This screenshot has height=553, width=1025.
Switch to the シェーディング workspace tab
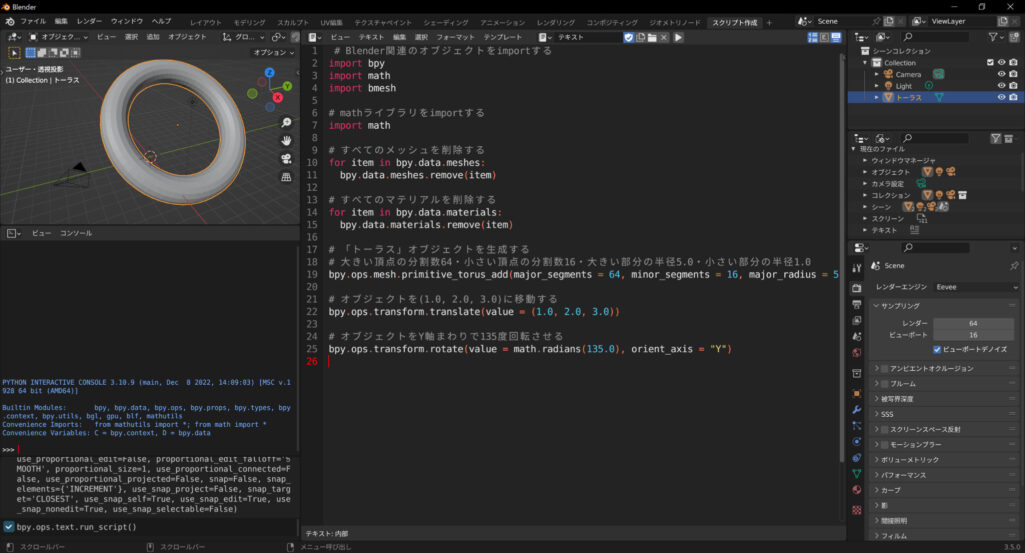[446, 22]
